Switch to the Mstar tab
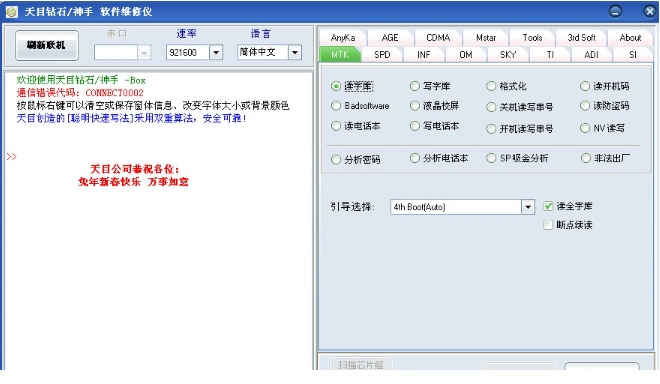Image resolution: width=660 pixels, height=384 pixels. (486, 37)
